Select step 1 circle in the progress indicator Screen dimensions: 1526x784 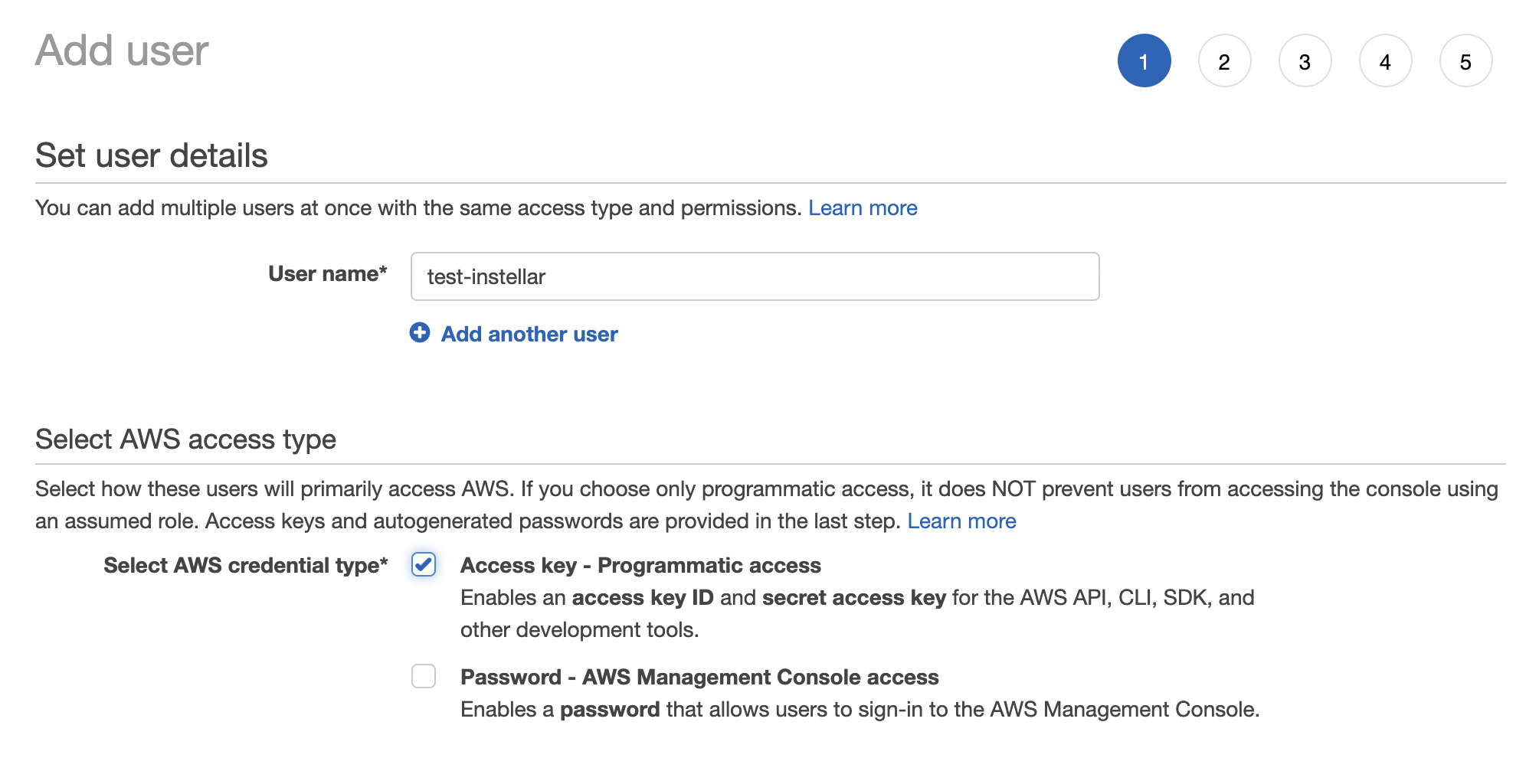coord(1144,60)
